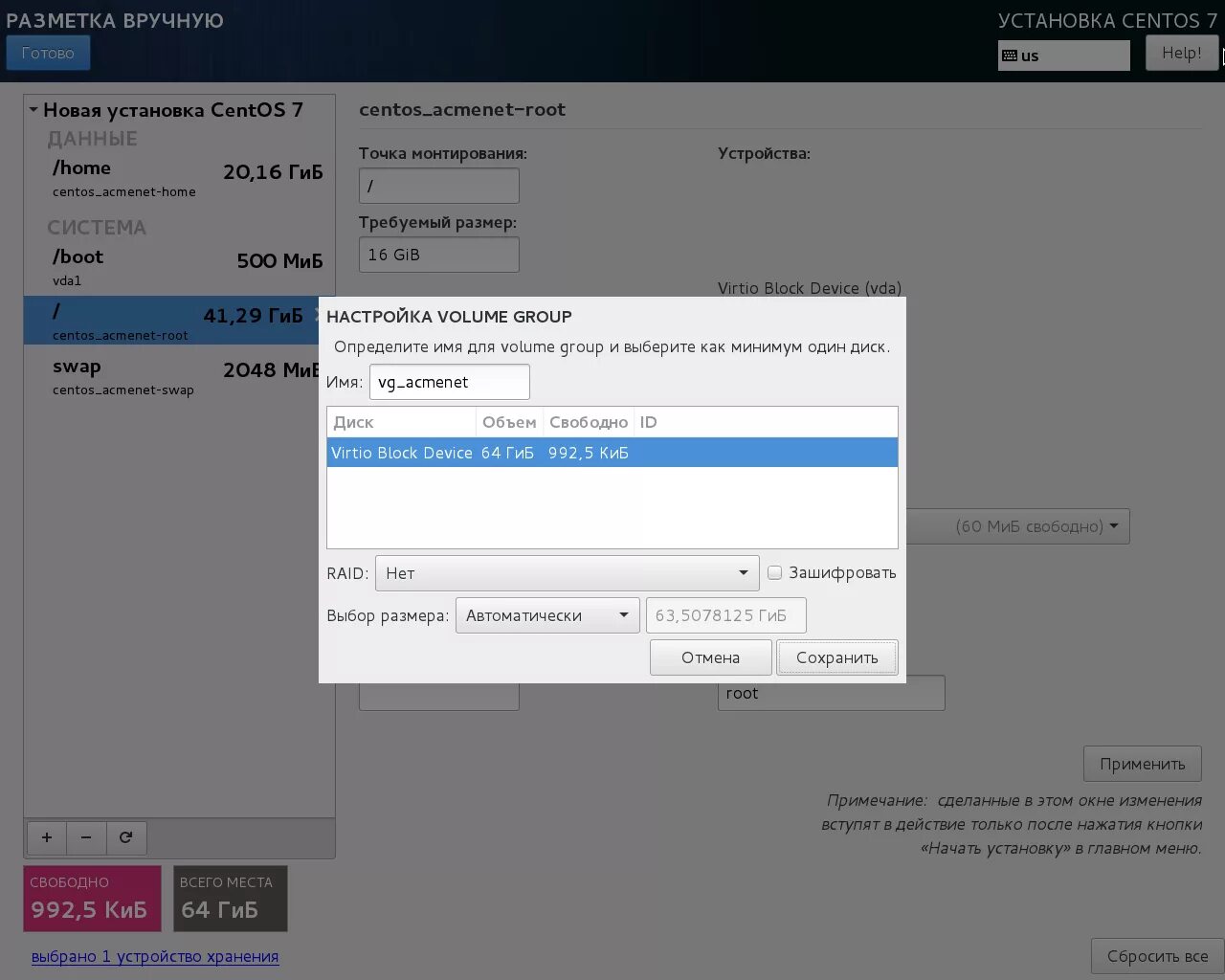Click the plus icon to add mount point
Screen dimensions: 1225x980
46,837
